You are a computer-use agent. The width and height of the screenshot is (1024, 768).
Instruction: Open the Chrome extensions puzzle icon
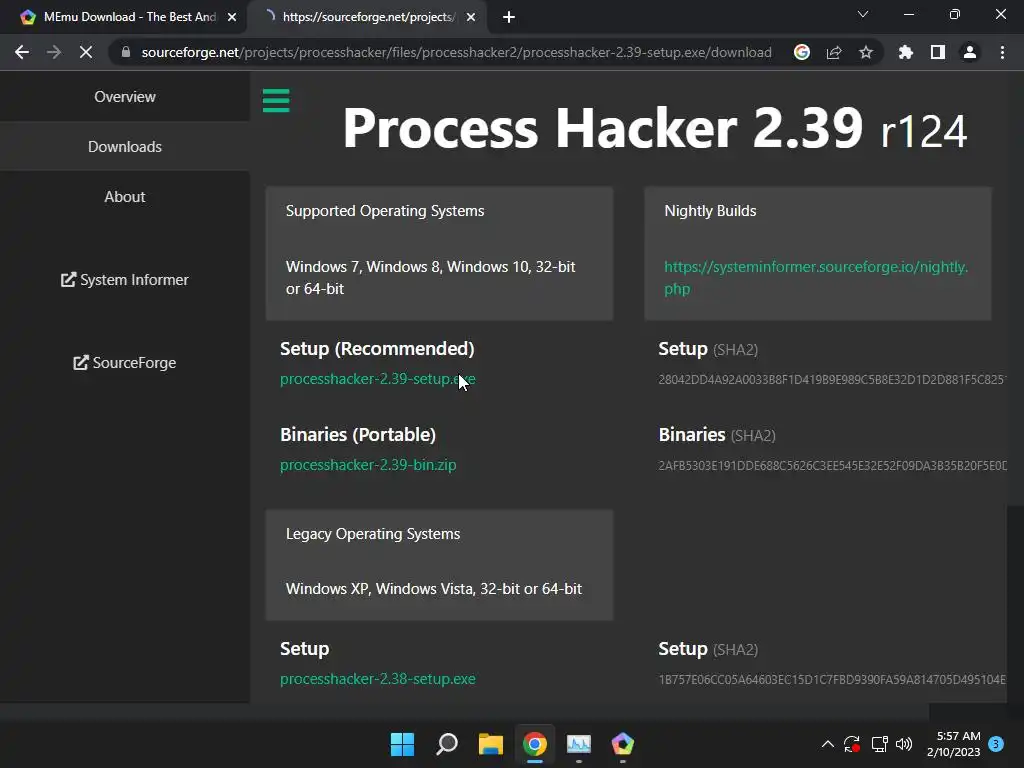click(x=906, y=52)
